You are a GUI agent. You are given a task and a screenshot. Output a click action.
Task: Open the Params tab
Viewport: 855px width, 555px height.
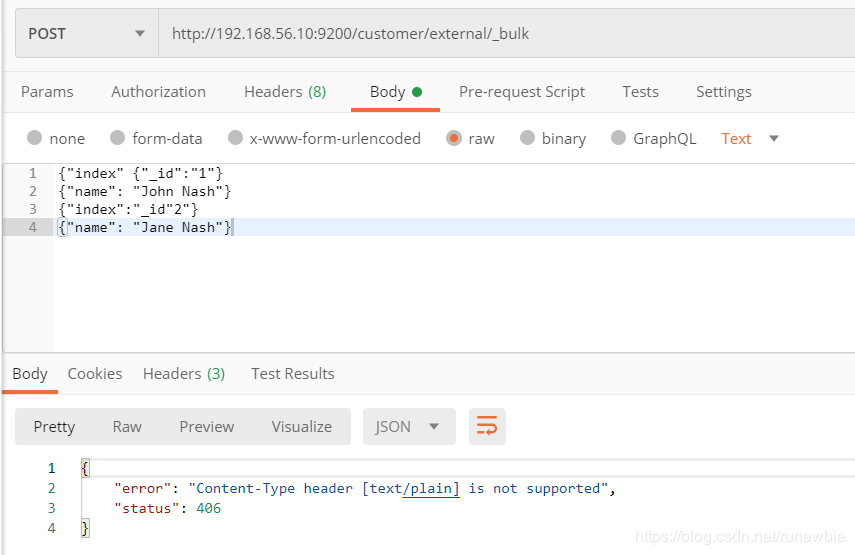(x=47, y=92)
